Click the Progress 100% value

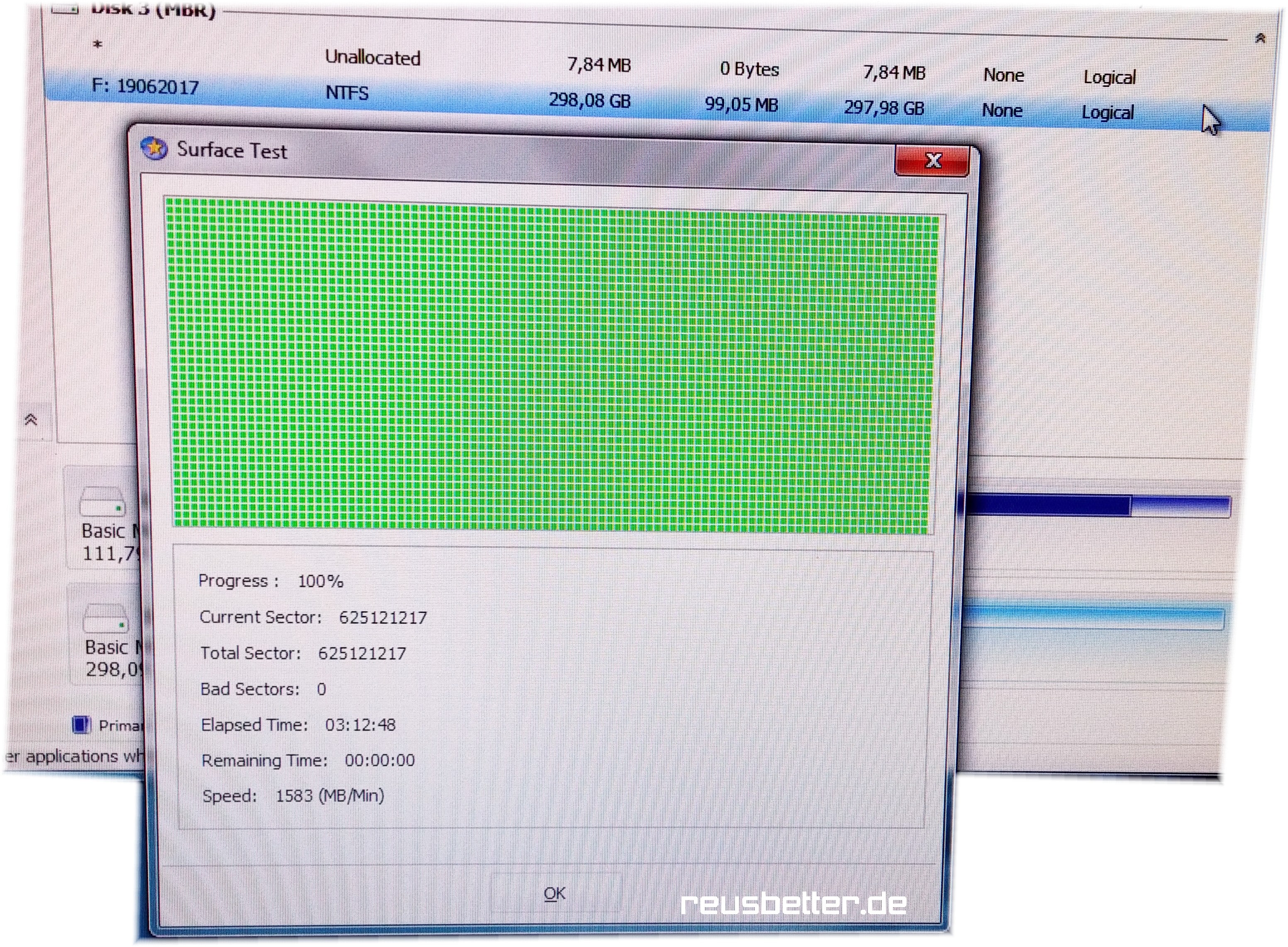(x=320, y=581)
